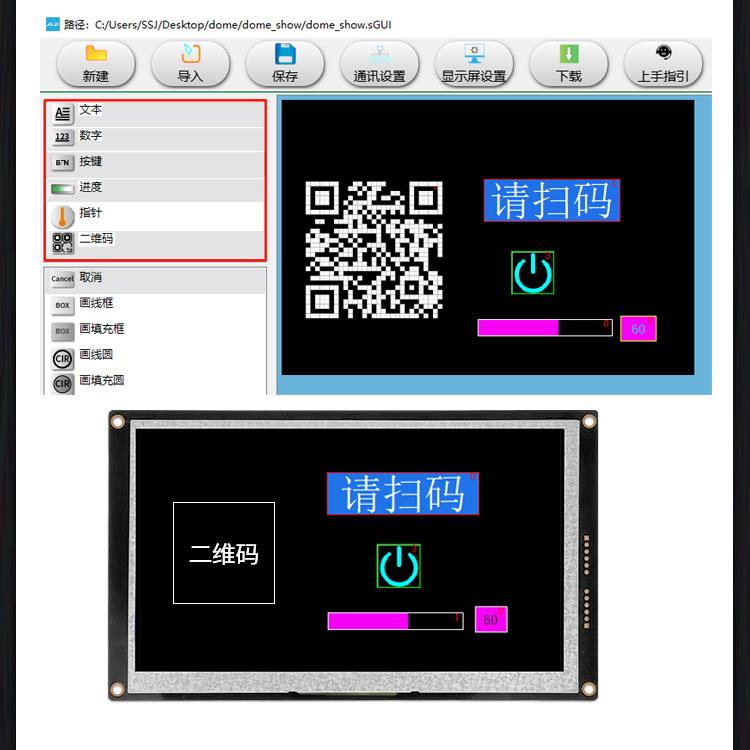
Task: Save the project with 保存 button
Action: [x=285, y=64]
